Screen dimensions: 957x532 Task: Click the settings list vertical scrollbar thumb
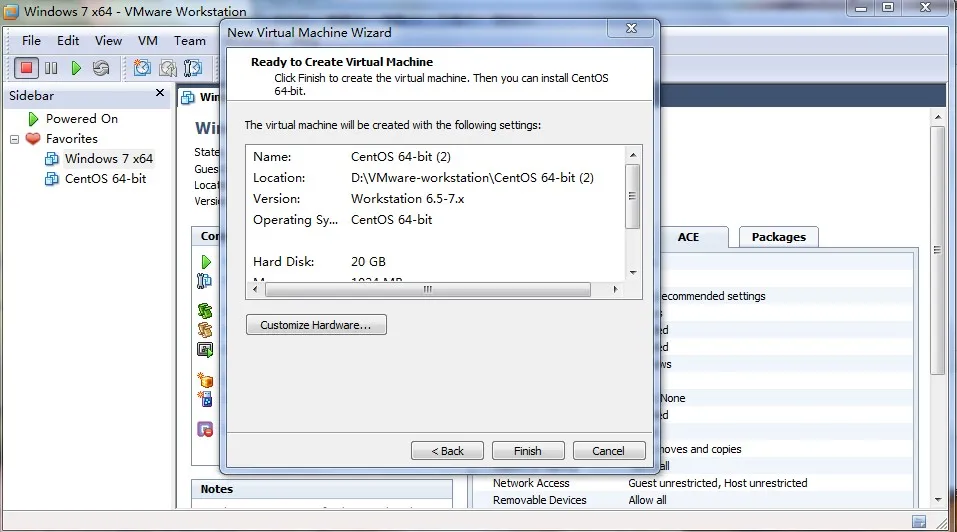point(633,196)
